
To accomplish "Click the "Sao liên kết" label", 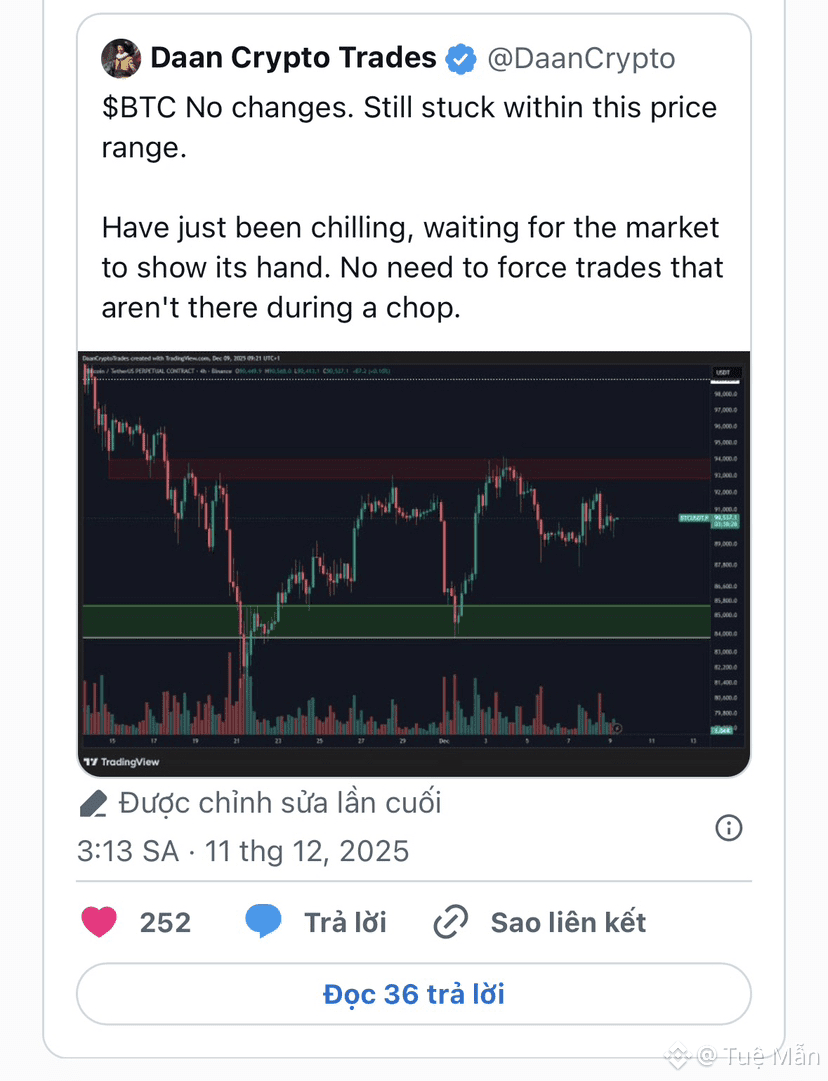I will pyautogui.click(x=568, y=922).
